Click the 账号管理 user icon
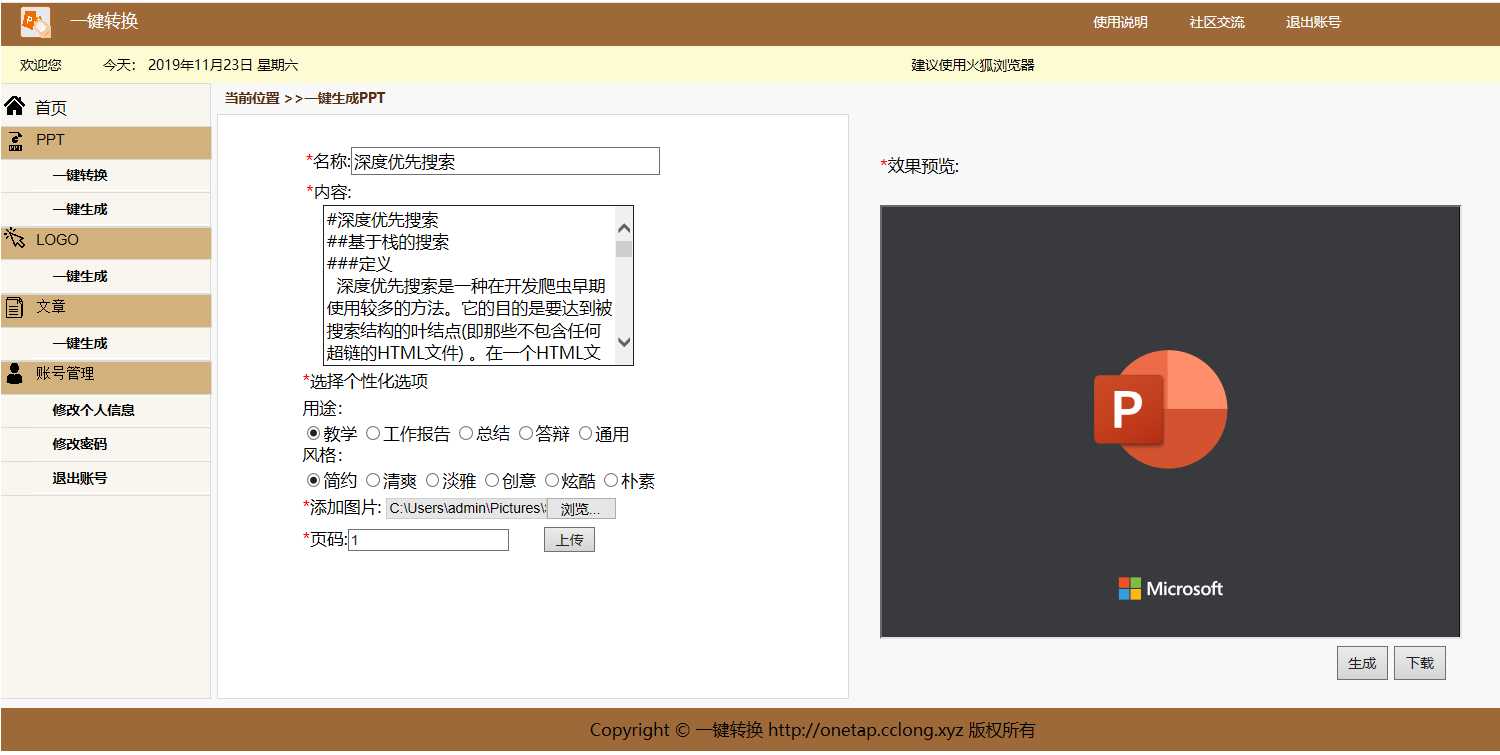 (x=15, y=374)
